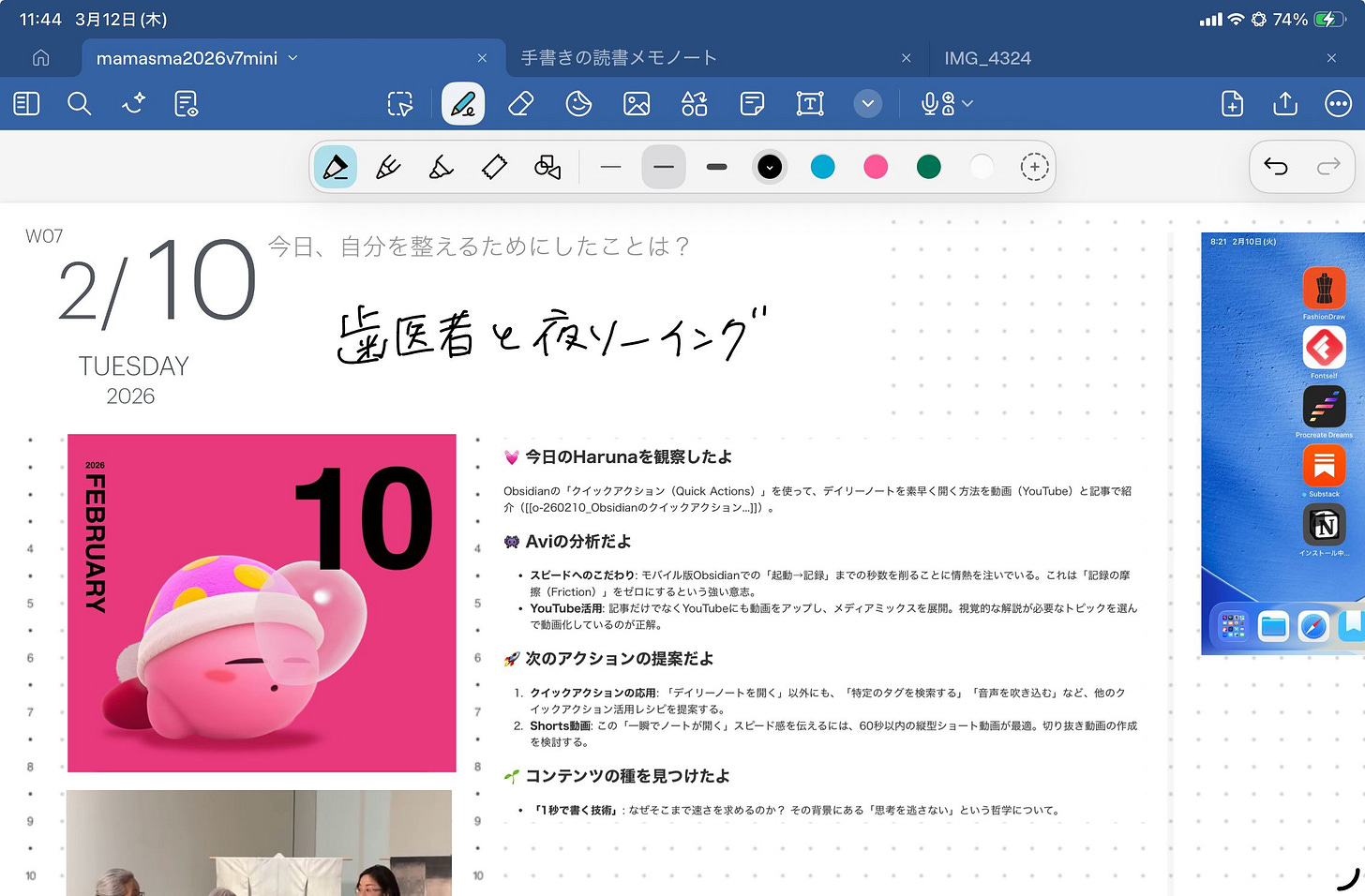
Task: Add a new page icon
Action: (1232, 103)
